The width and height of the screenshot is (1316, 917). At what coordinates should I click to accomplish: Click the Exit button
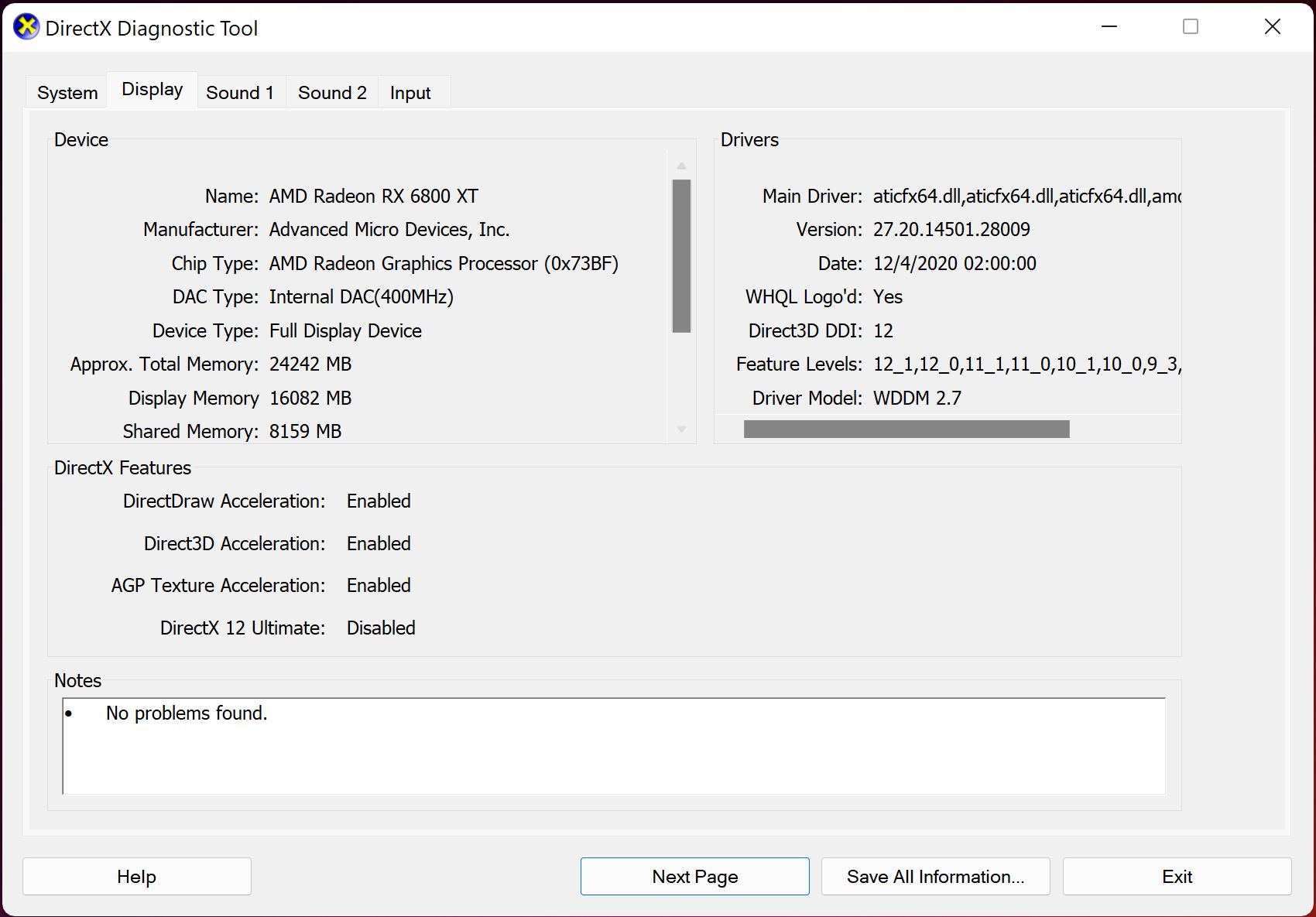coord(1177,877)
